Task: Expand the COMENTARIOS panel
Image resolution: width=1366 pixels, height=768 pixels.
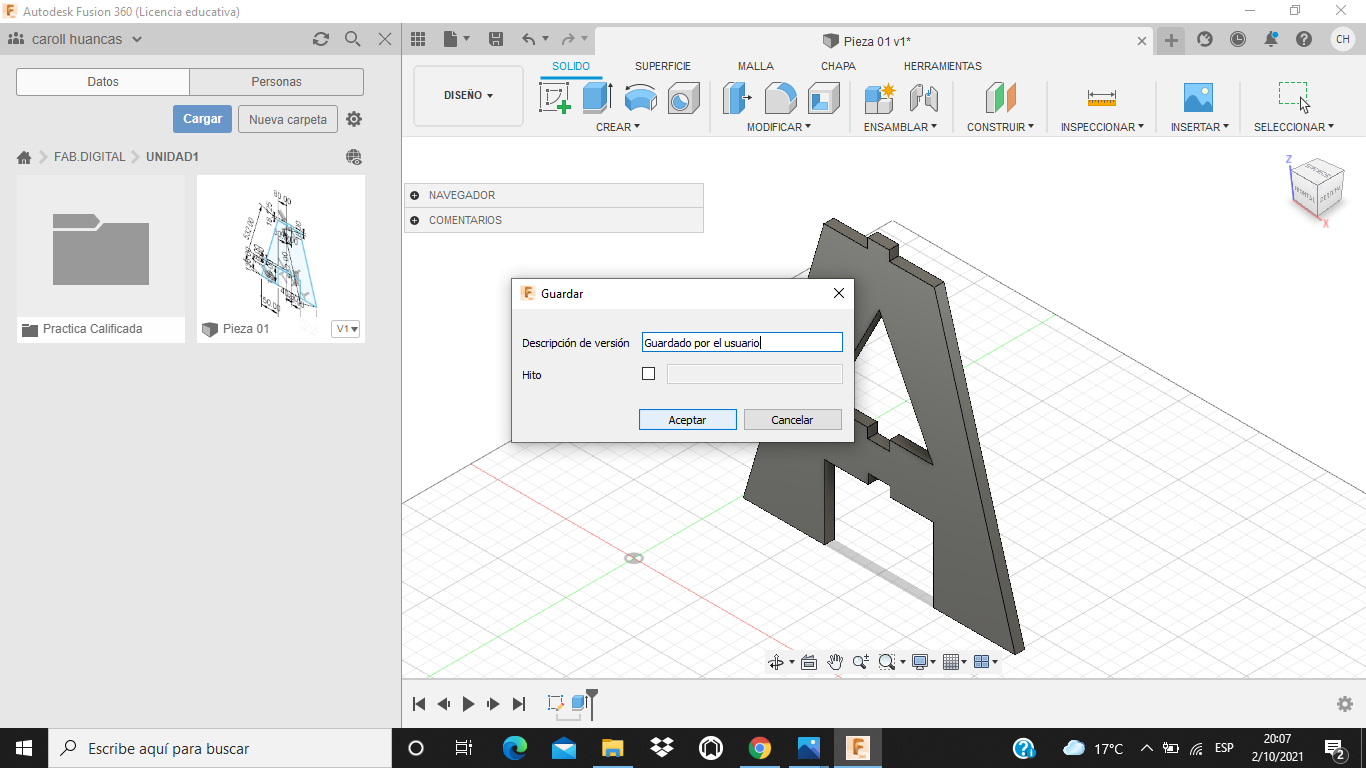Action: 414,220
